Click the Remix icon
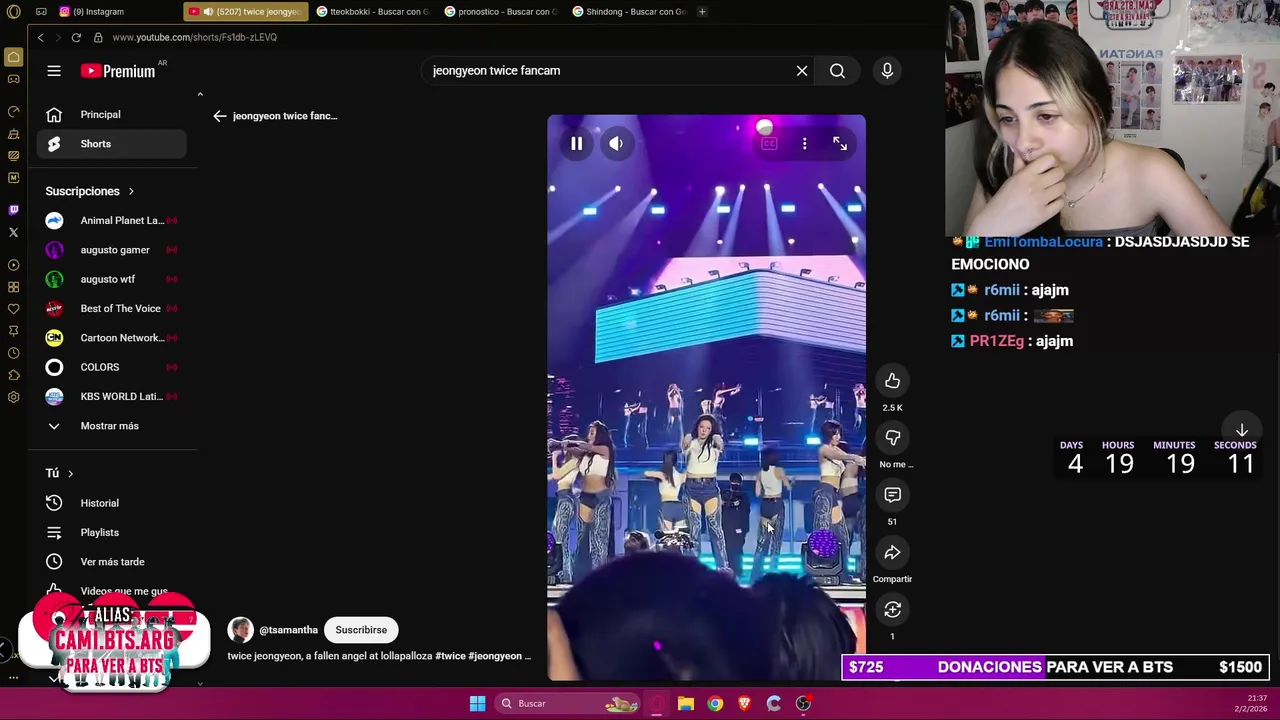1280x720 pixels. click(x=892, y=609)
